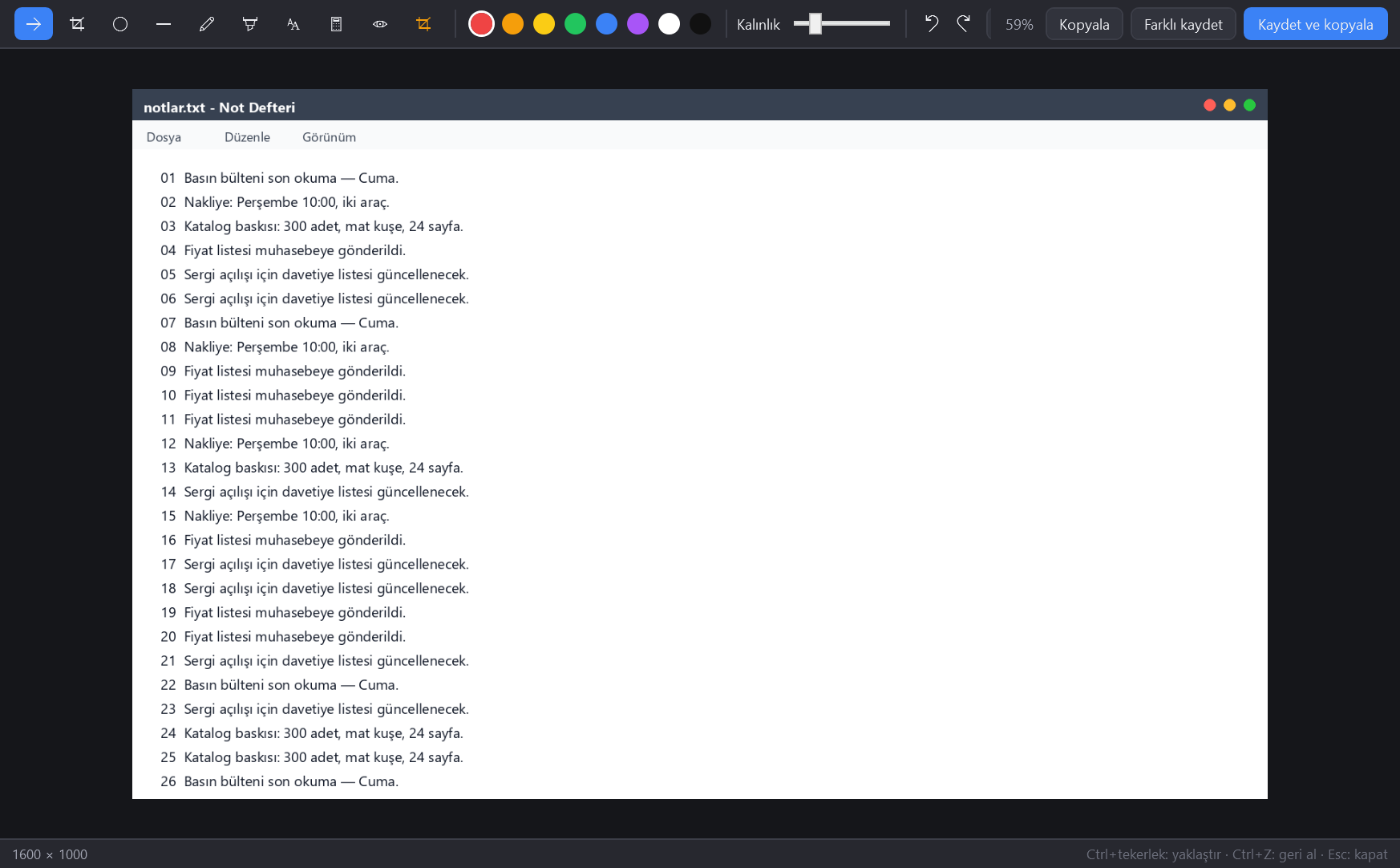Viewport: 1400px width, 868px height.
Task: Click the Farklı kaydet button
Action: [1184, 24]
